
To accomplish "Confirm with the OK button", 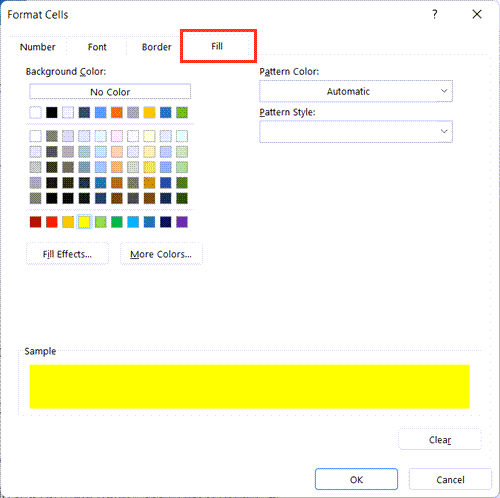I will (356, 479).
